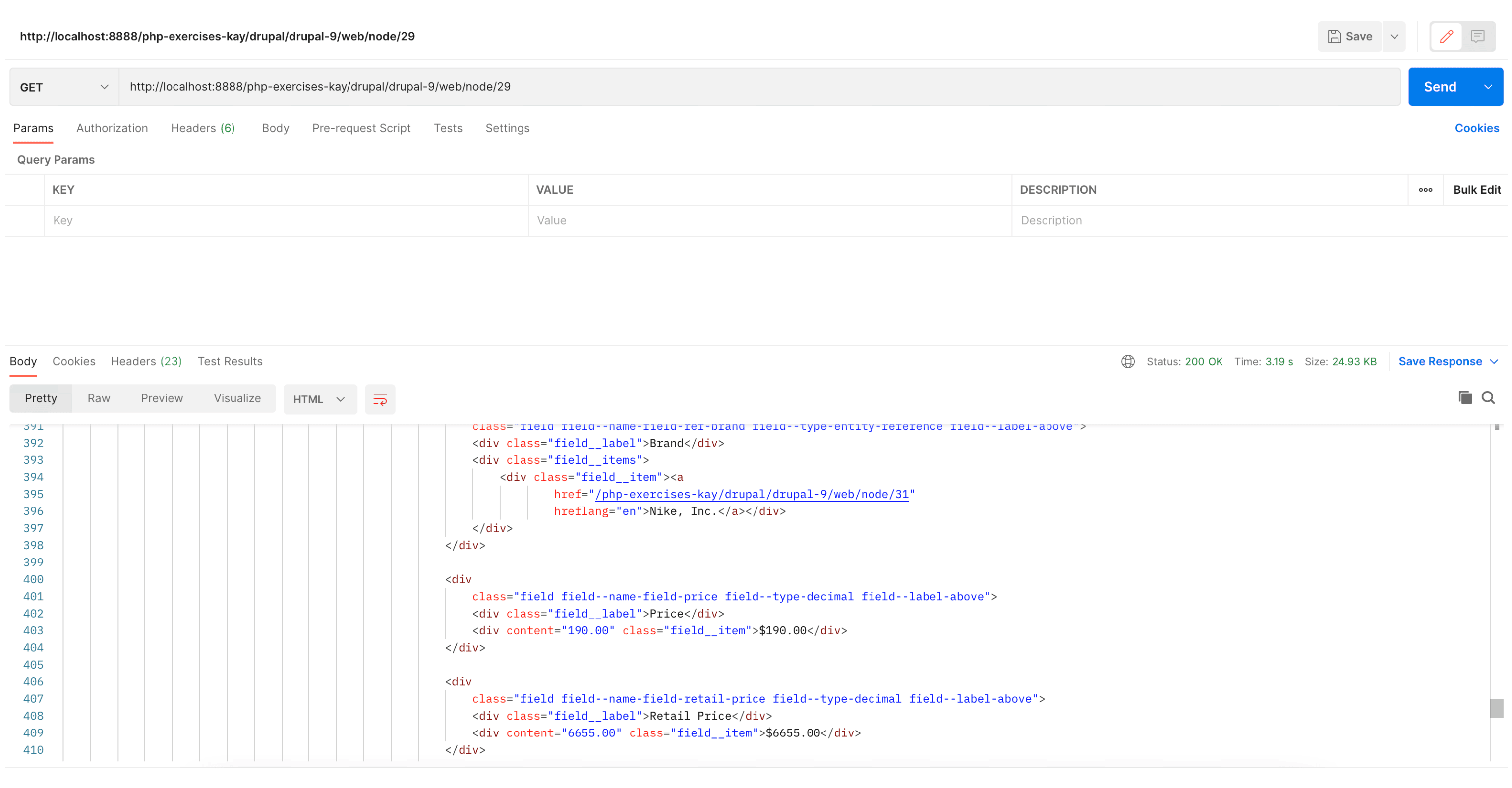The image size is (1512, 788).
Task: Switch to the Raw view
Action: point(99,398)
